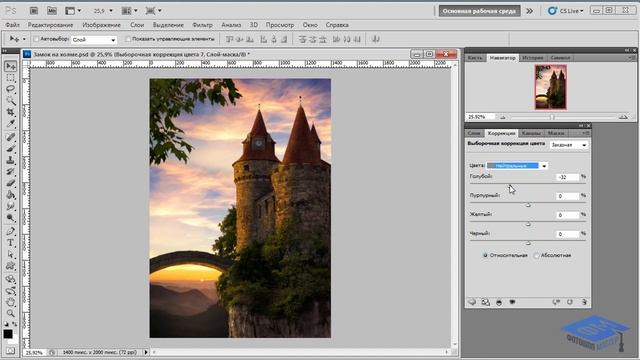Open the Редактирование menu

tap(50, 25)
